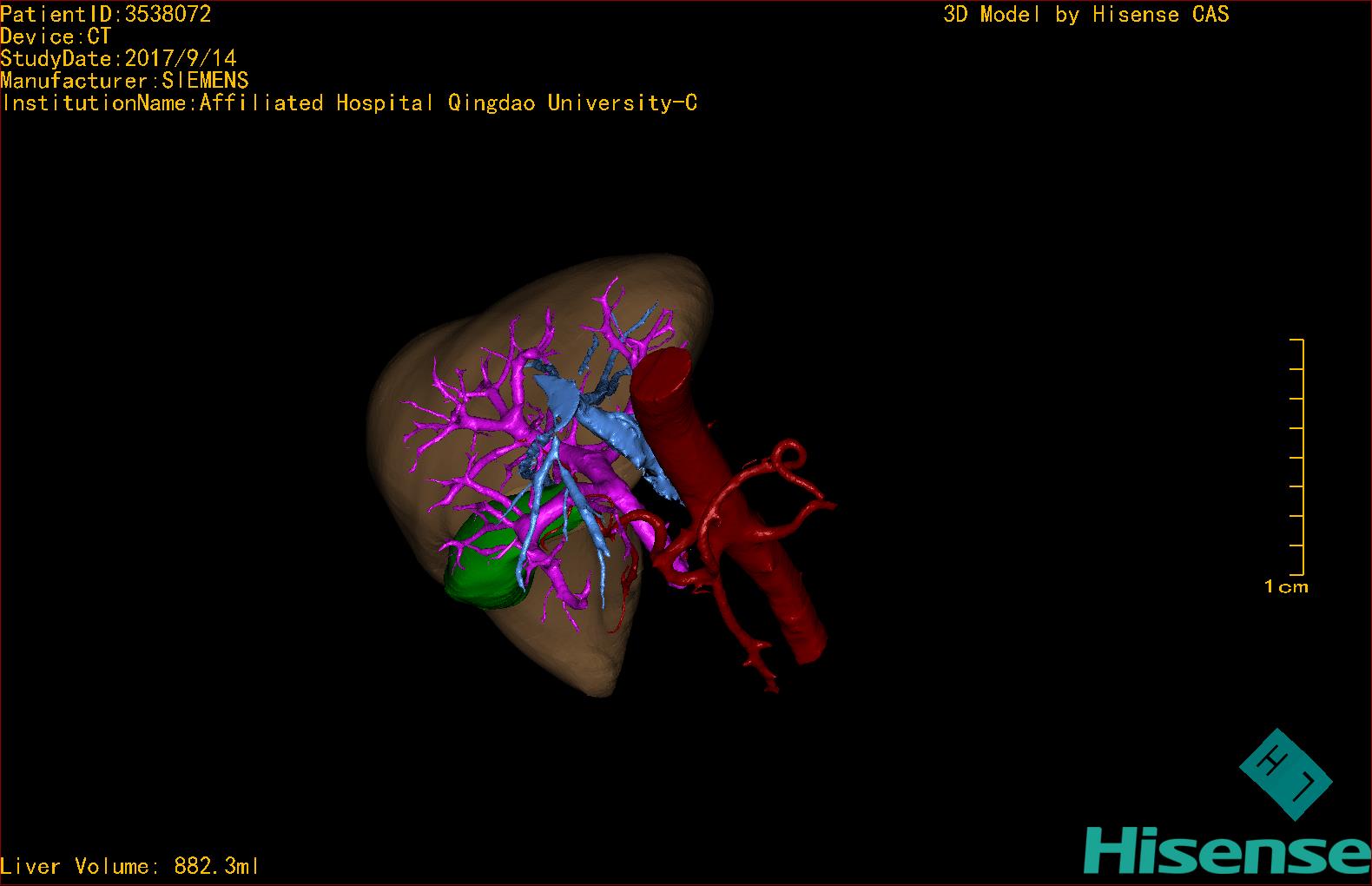Click the 1cm scale label
1372x886 pixels.
coord(1286,587)
